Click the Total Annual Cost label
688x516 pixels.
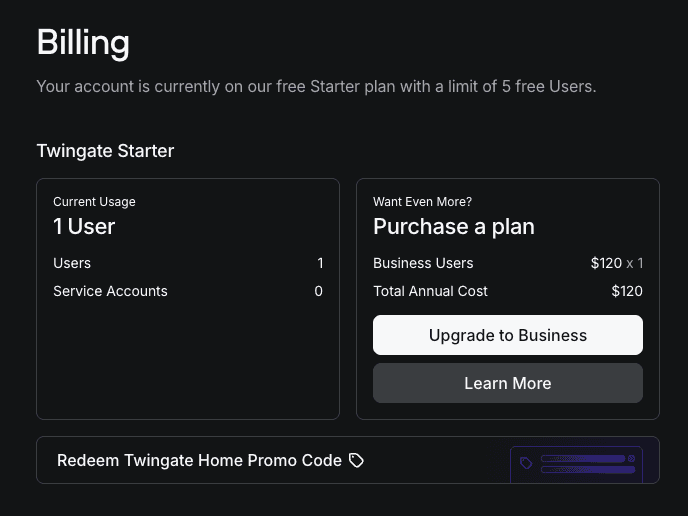(430, 291)
